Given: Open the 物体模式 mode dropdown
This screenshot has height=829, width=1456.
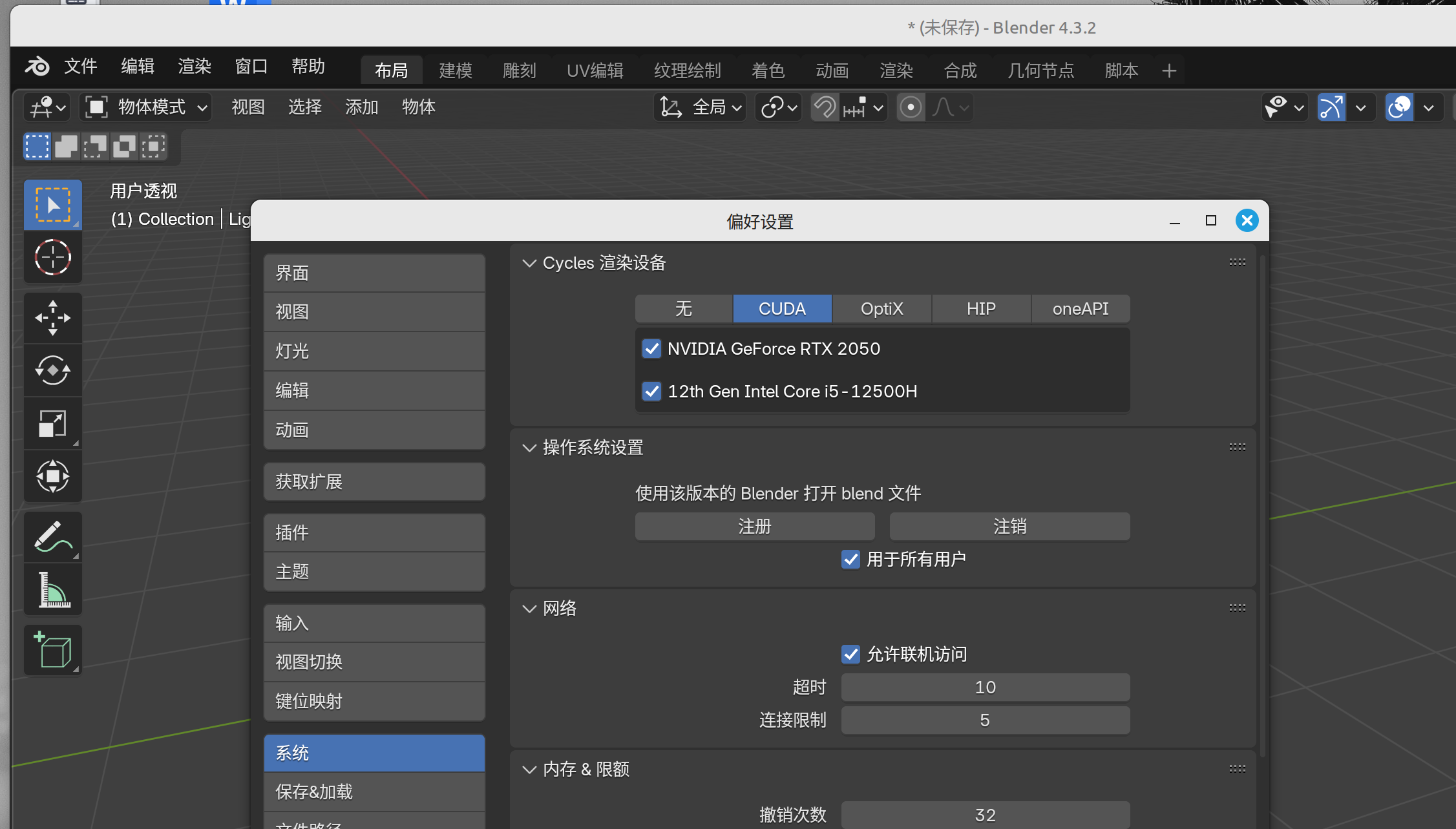Looking at the screenshot, I should 147,107.
